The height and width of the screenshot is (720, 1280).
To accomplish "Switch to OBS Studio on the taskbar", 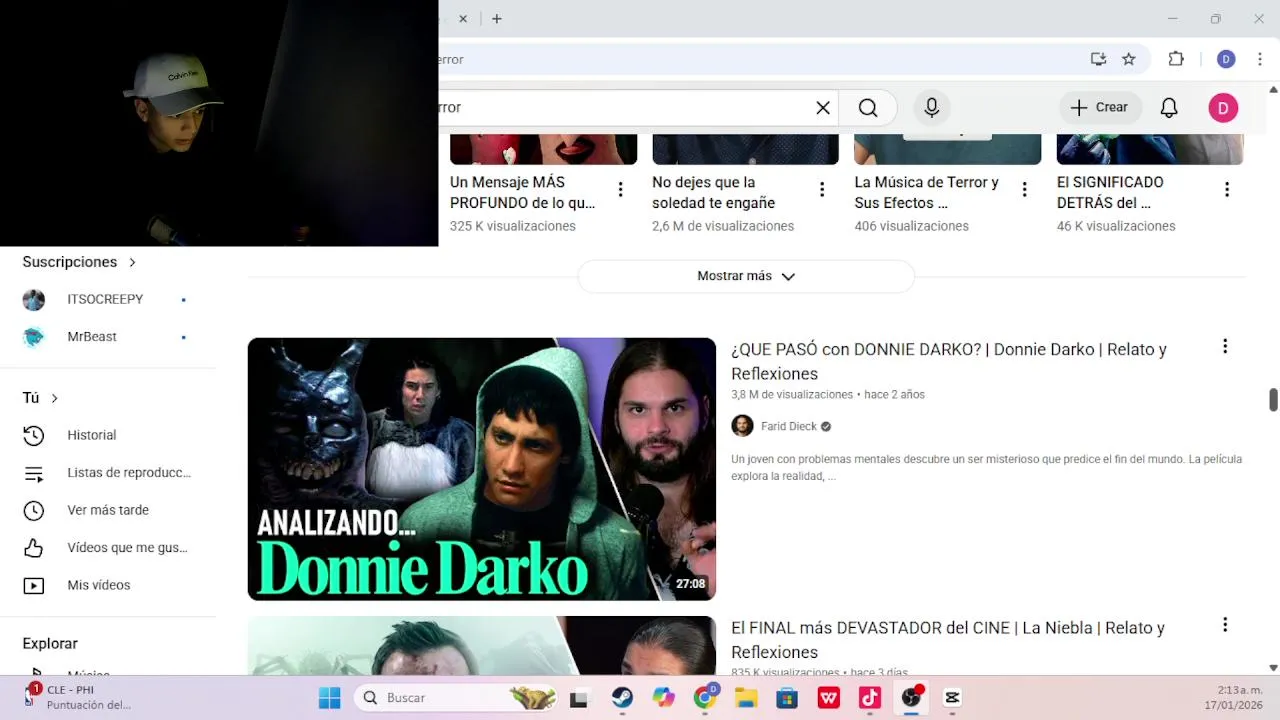I will (911, 698).
